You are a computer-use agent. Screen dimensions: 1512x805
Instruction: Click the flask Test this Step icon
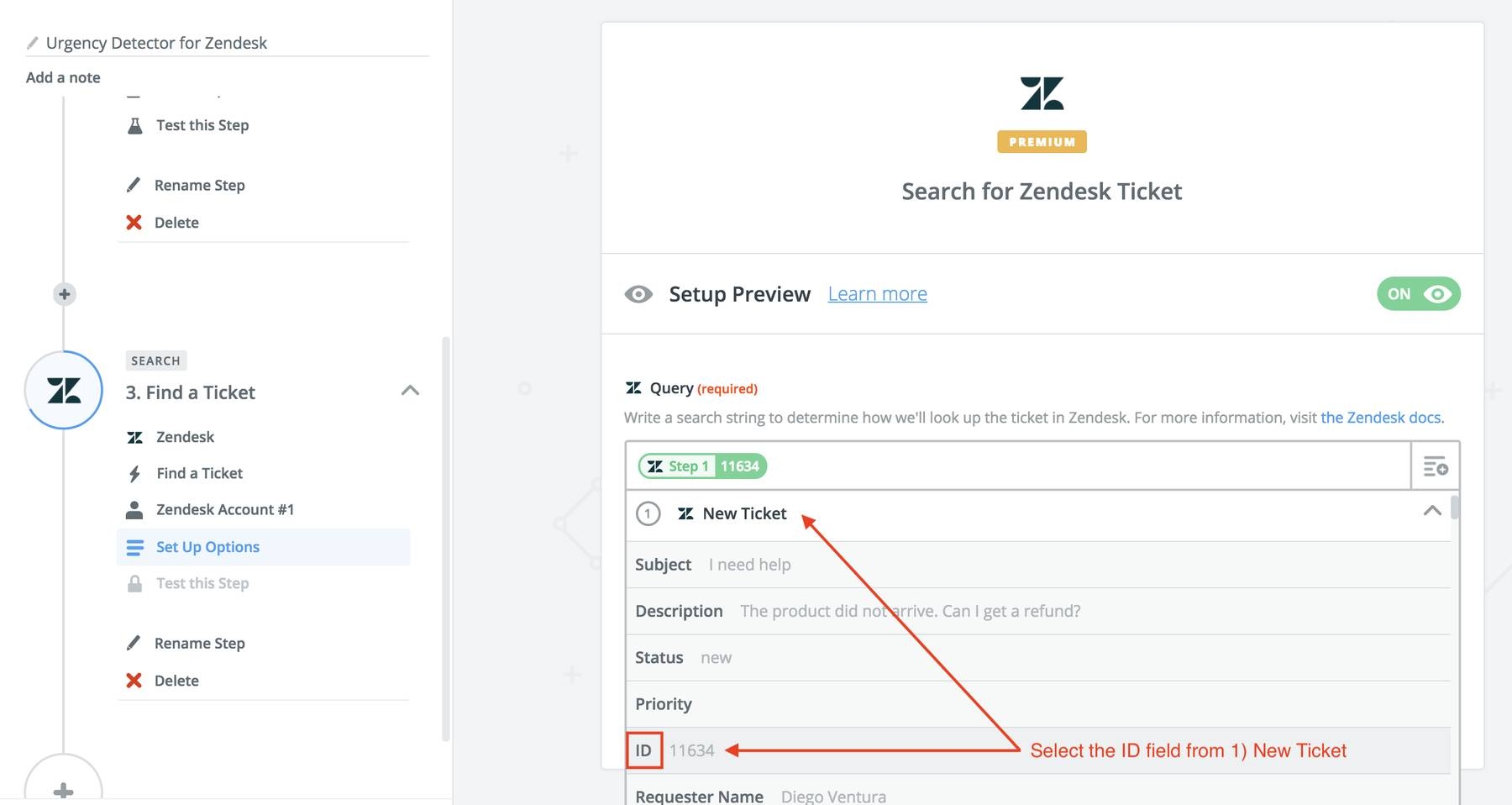click(x=134, y=125)
